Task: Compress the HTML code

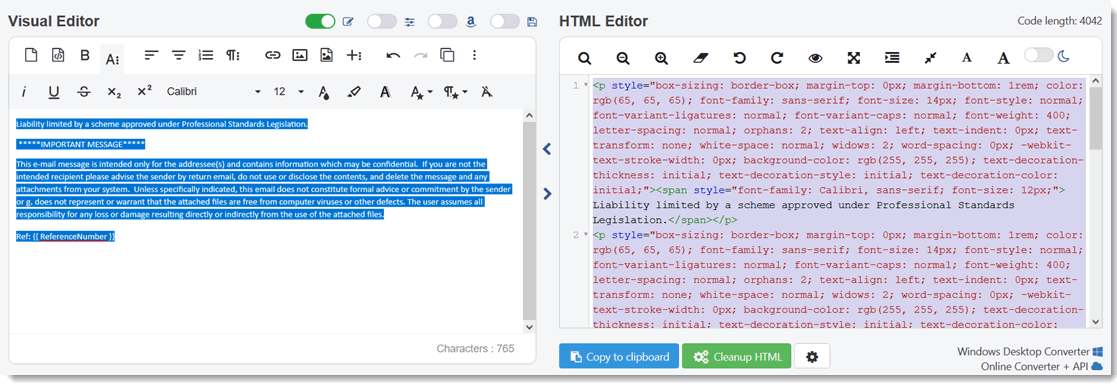Action: click(x=930, y=58)
